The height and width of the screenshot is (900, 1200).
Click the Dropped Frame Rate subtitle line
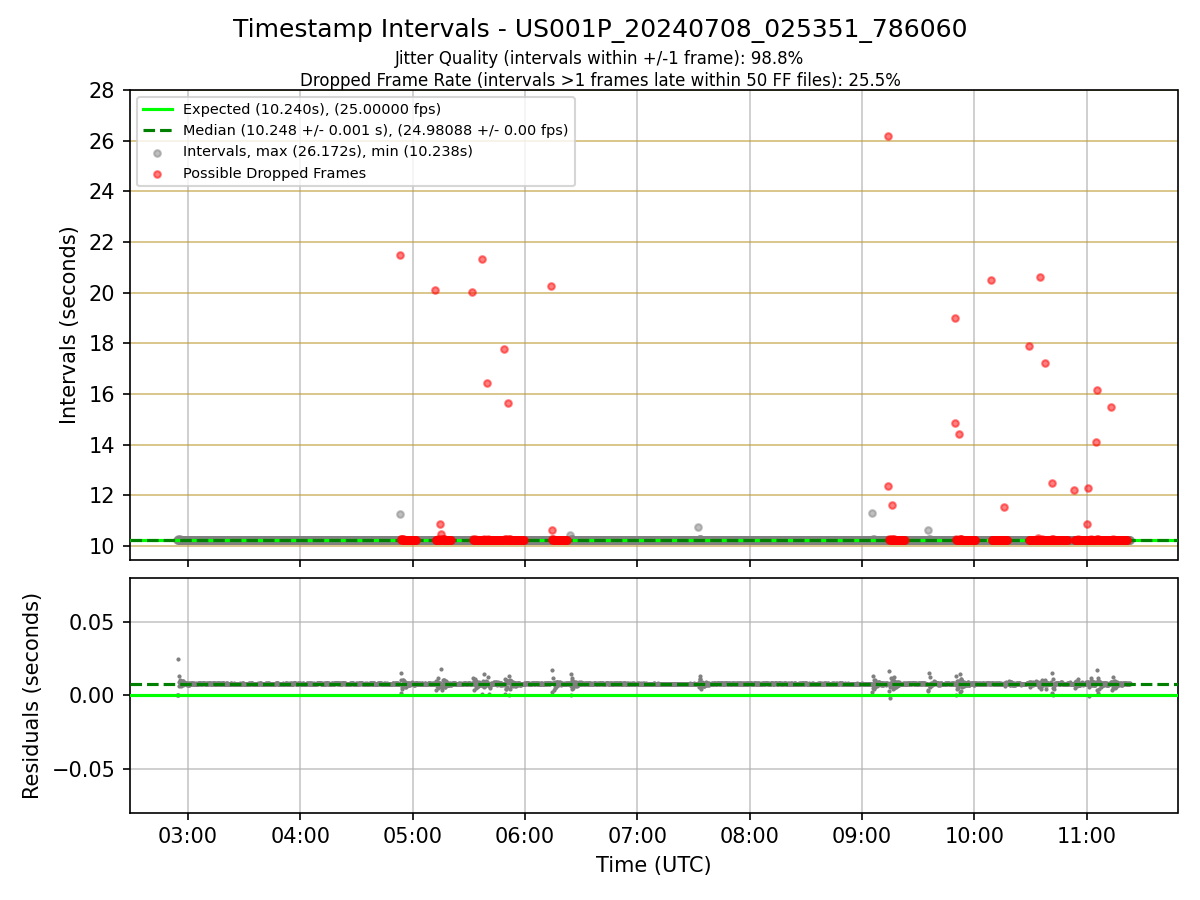(x=600, y=80)
